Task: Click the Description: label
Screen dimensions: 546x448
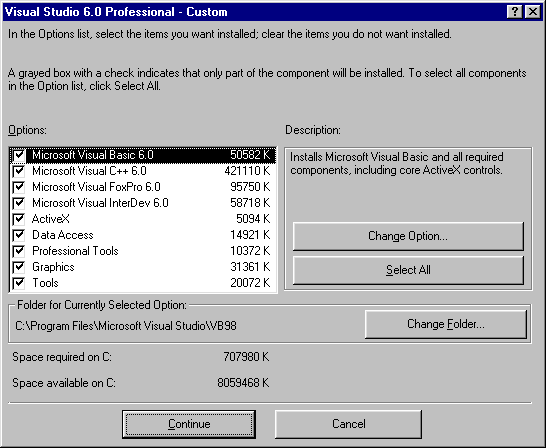Action: click(x=313, y=130)
